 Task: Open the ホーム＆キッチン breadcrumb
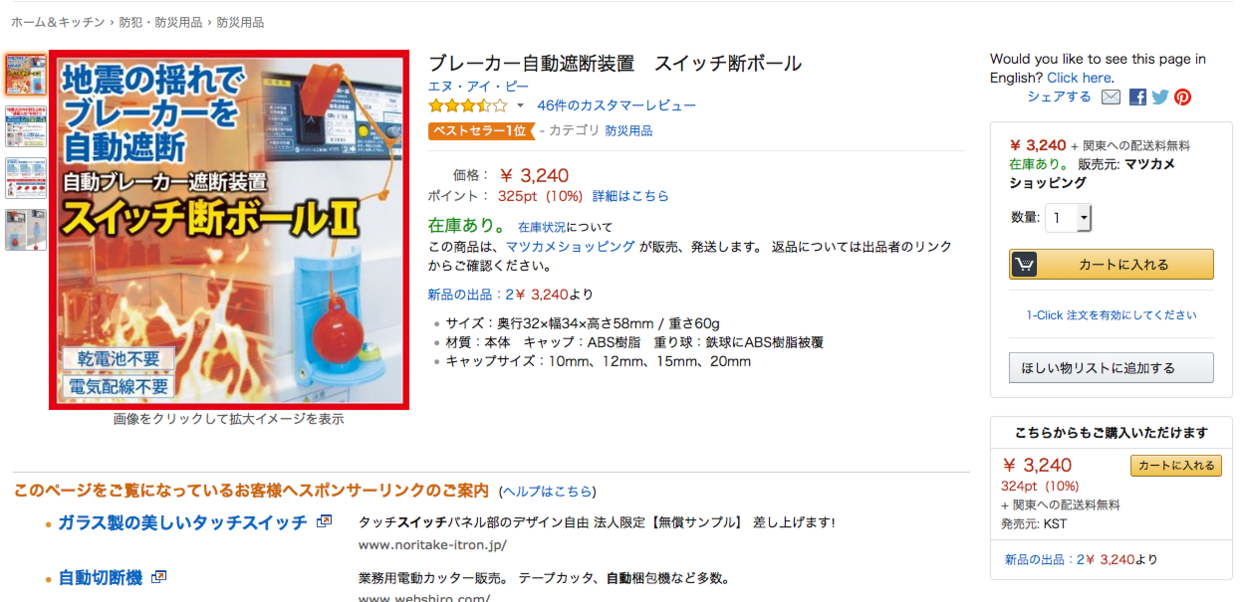pos(58,22)
